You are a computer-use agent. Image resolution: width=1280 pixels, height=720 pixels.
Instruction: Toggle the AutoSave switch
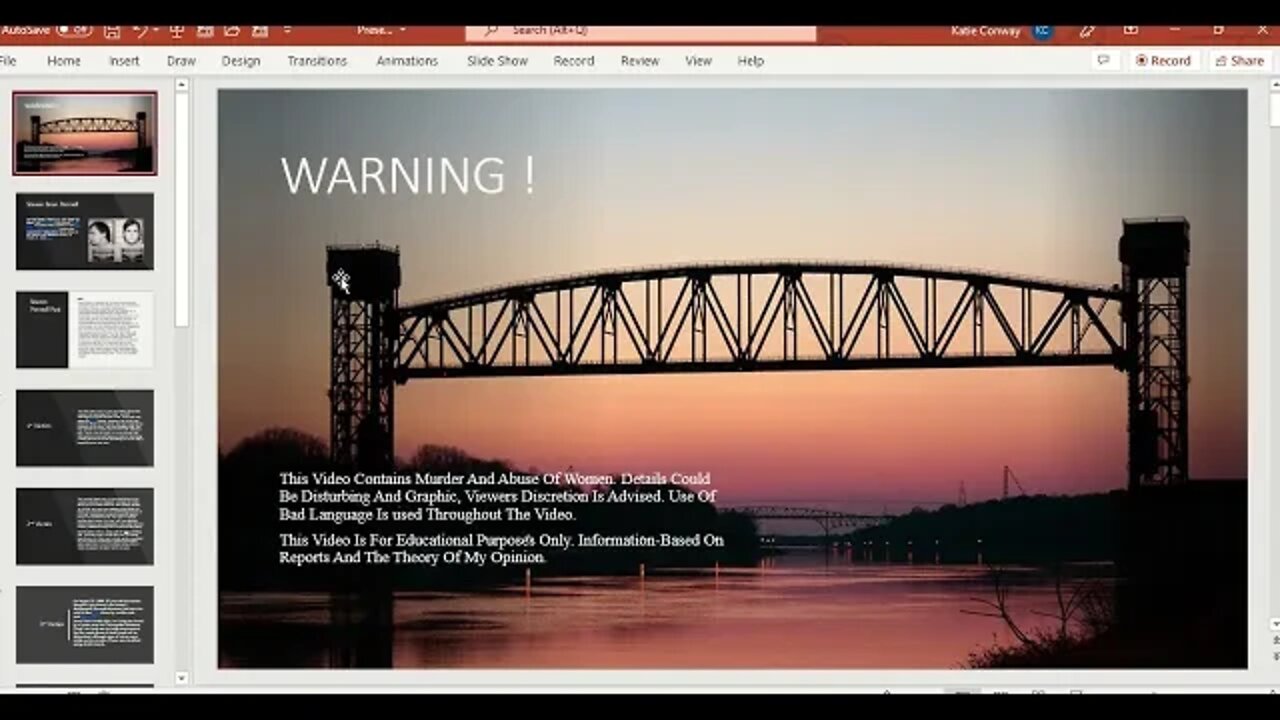click(74, 31)
